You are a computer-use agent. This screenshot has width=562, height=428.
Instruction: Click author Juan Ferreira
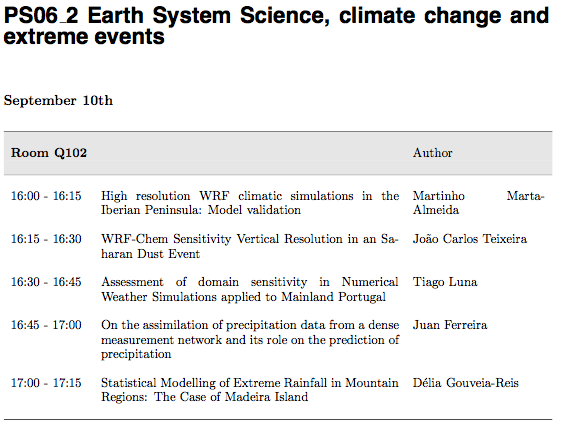click(450, 325)
